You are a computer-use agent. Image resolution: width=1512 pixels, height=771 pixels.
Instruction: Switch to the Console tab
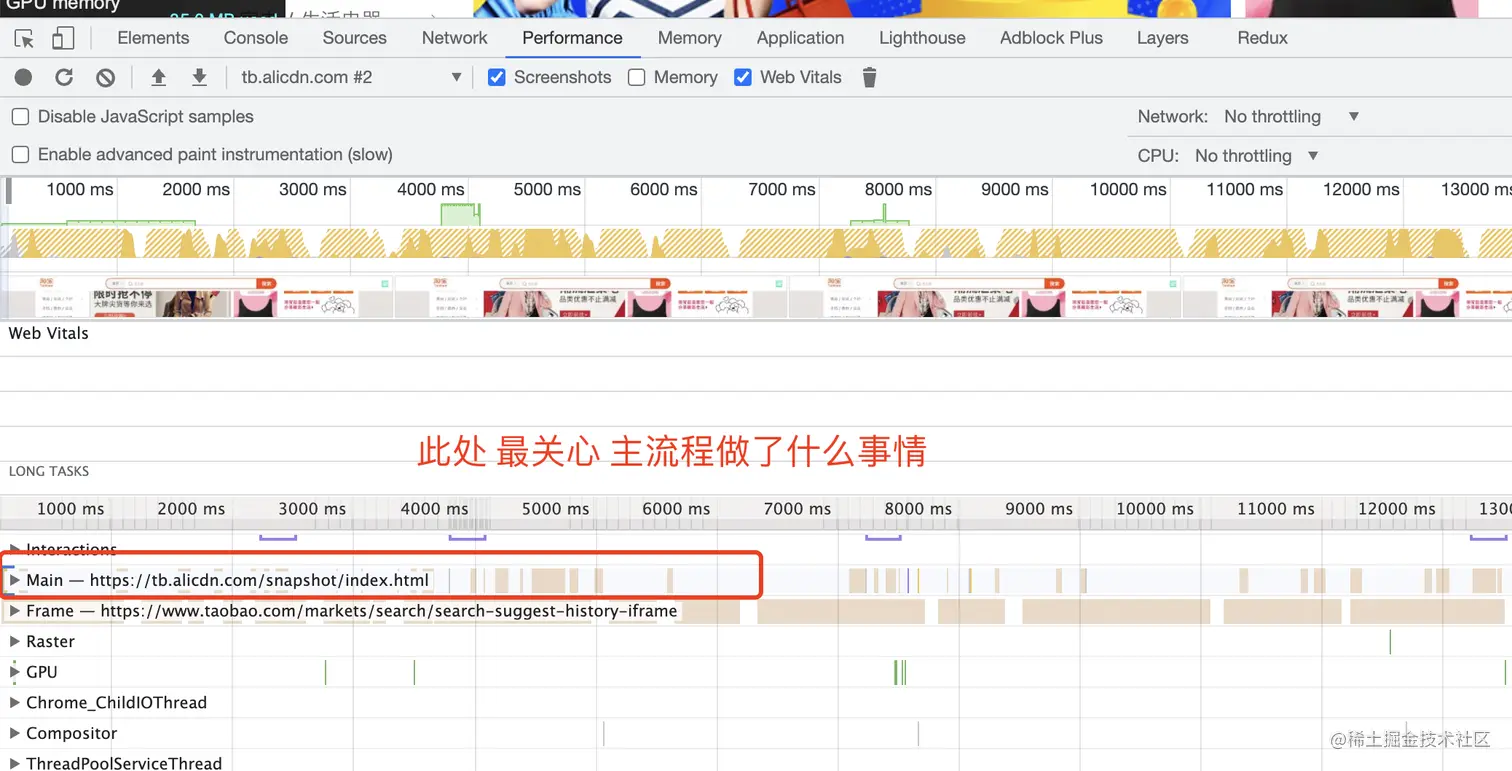tap(256, 38)
